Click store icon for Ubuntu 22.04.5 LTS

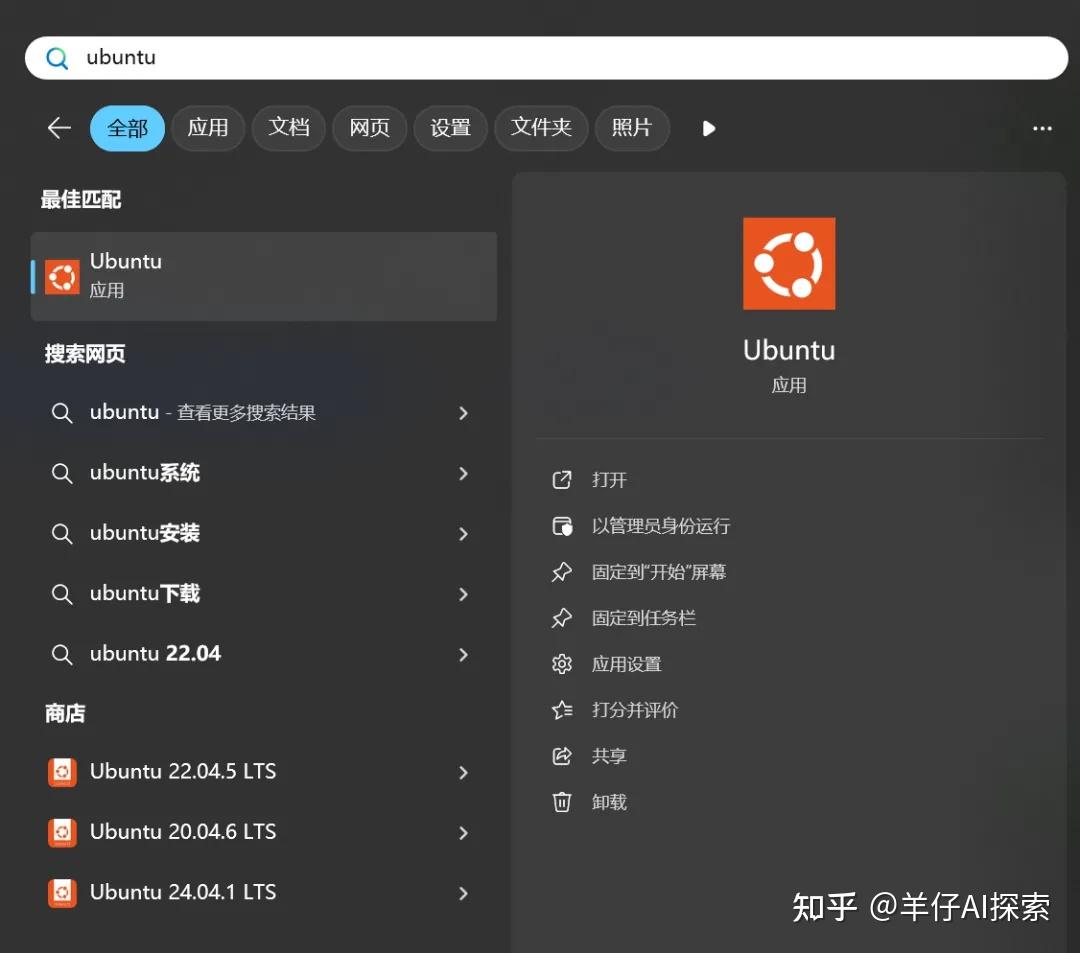(x=62, y=772)
